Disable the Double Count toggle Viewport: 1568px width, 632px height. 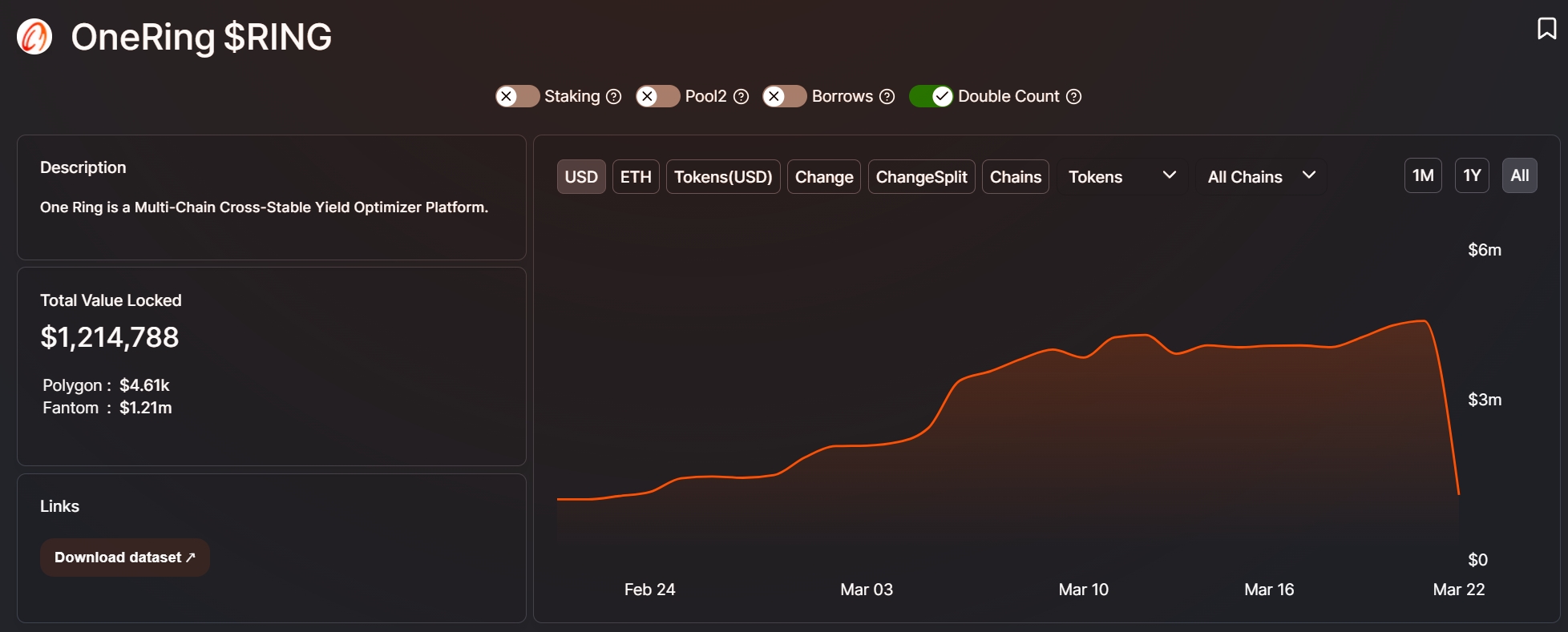click(x=931, y=96)
